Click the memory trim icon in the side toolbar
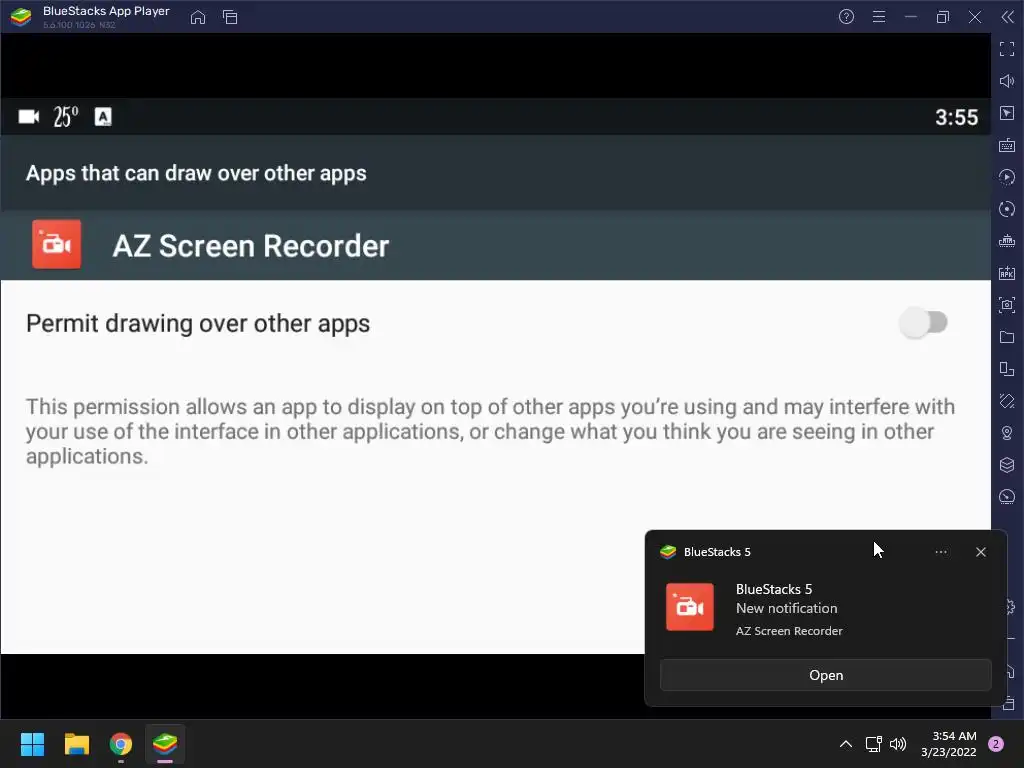This screenshot has width=1024, height=768. tap(1007, 241)
